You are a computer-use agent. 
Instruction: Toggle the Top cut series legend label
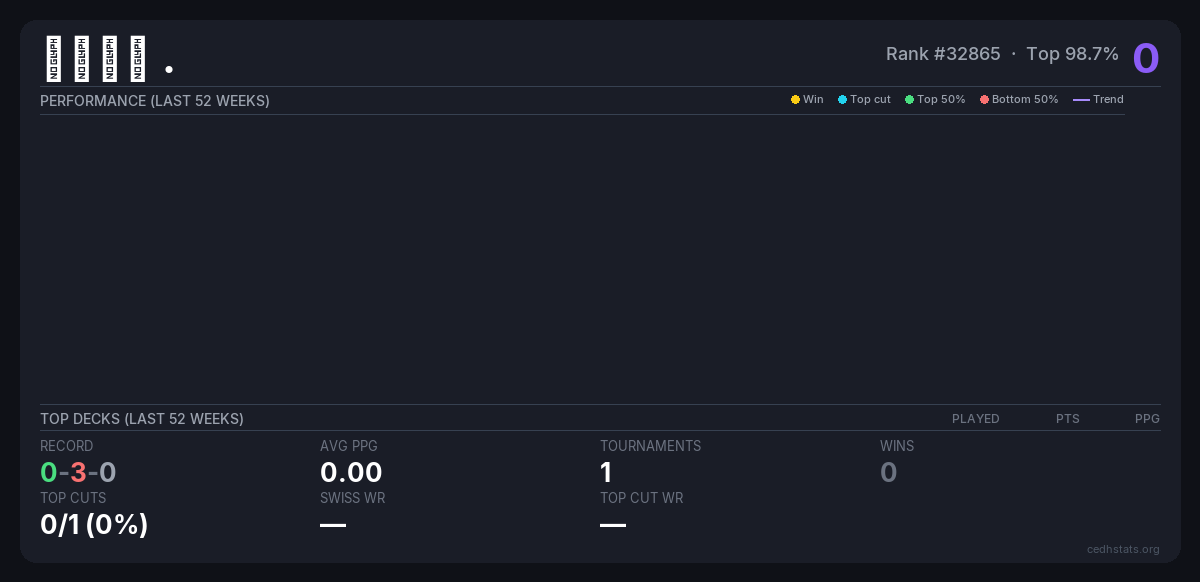[870, 100]
